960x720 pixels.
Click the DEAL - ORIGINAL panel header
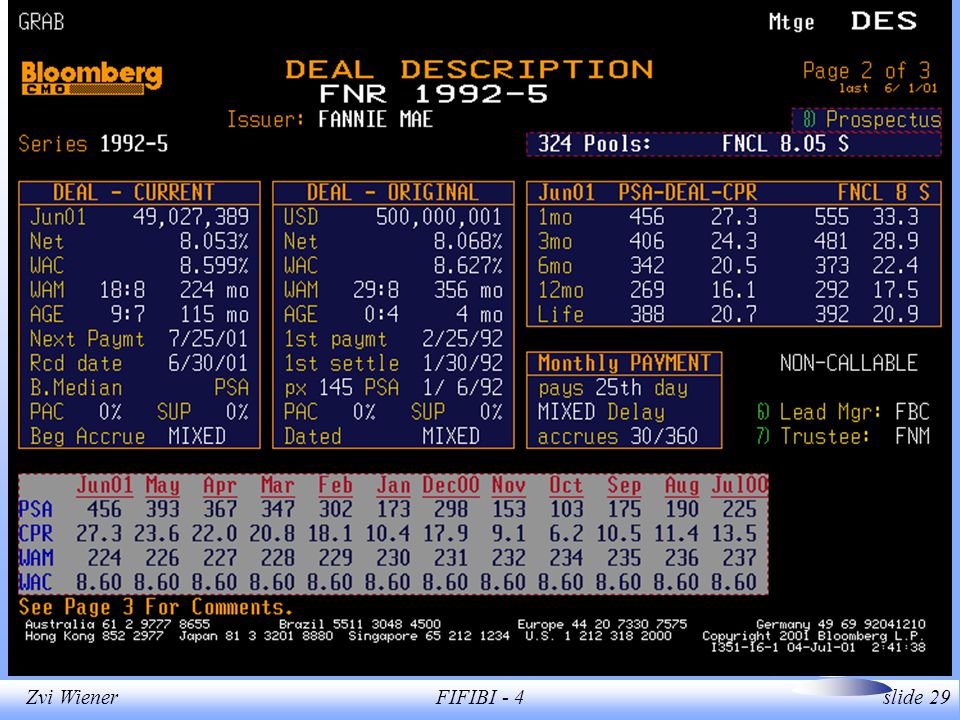click(393, 193)
